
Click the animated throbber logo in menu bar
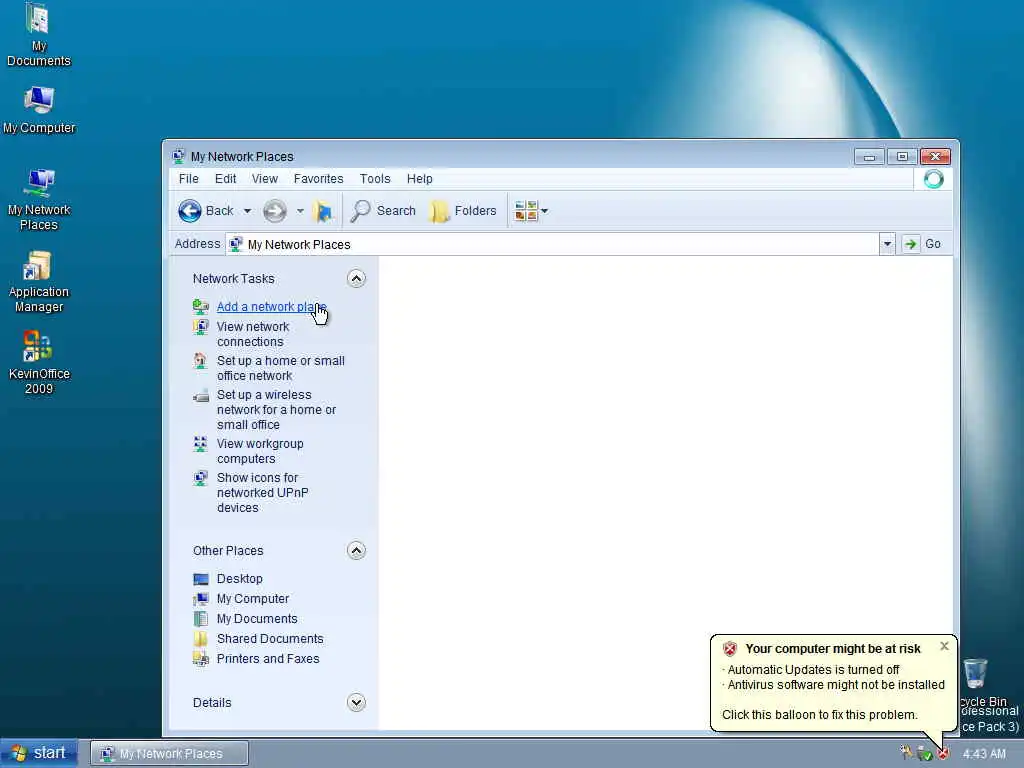pos(934,179)
